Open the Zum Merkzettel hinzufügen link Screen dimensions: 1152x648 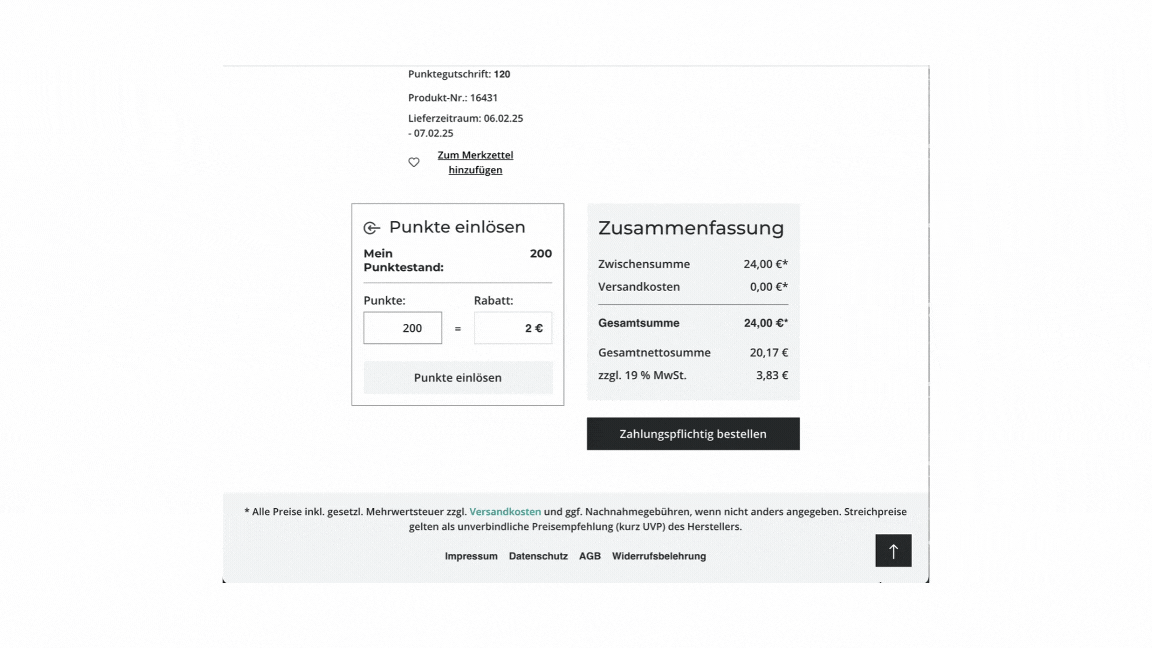pos(475,162)
